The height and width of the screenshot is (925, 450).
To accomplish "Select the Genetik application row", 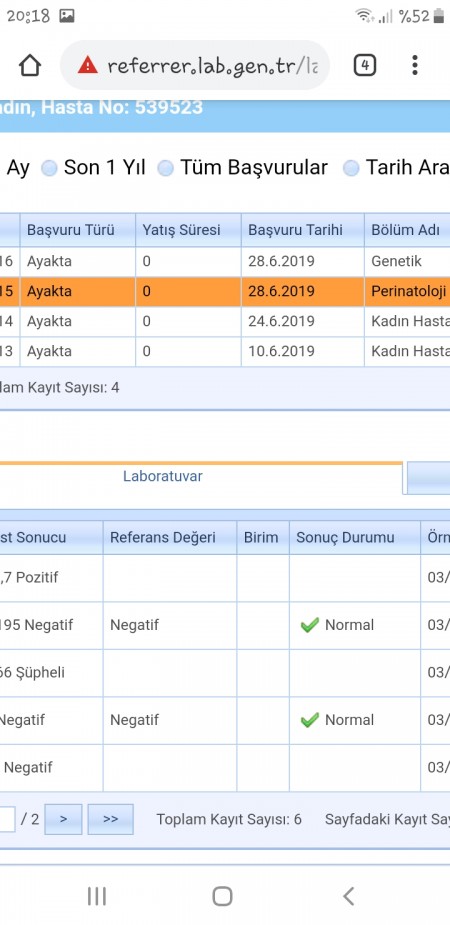I will click(x=225, y=261).
